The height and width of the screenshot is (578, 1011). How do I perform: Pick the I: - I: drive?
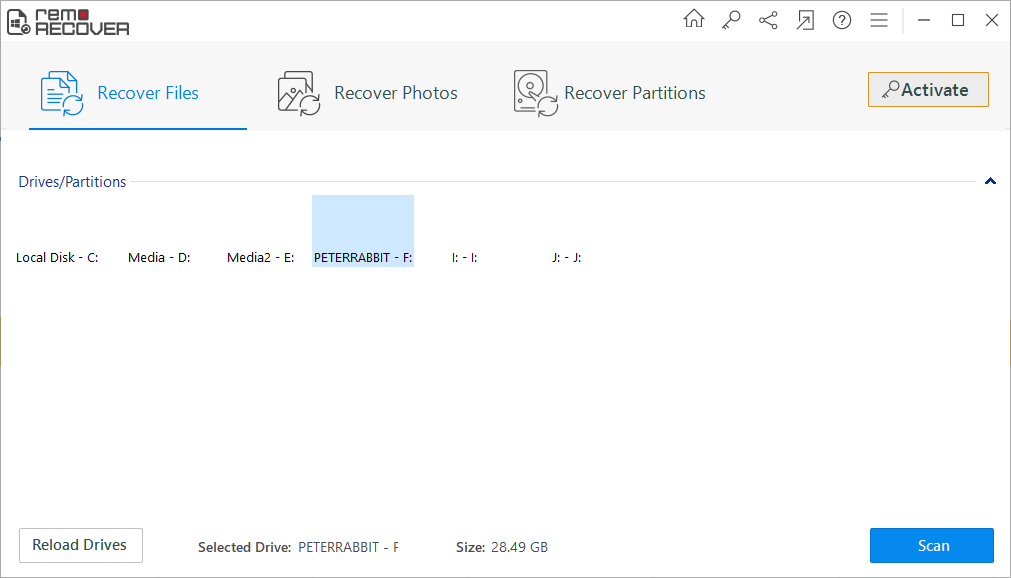point(464,257)
